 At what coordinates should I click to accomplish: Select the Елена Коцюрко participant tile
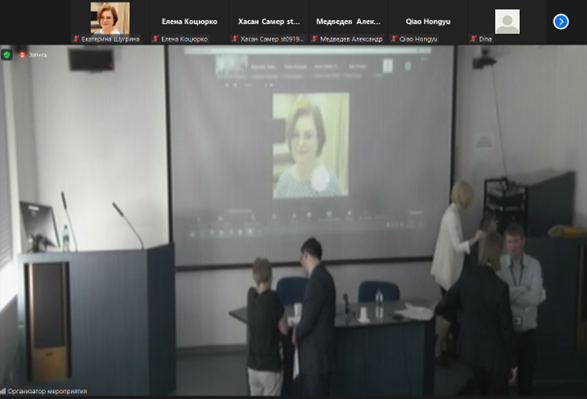[189, 21]
